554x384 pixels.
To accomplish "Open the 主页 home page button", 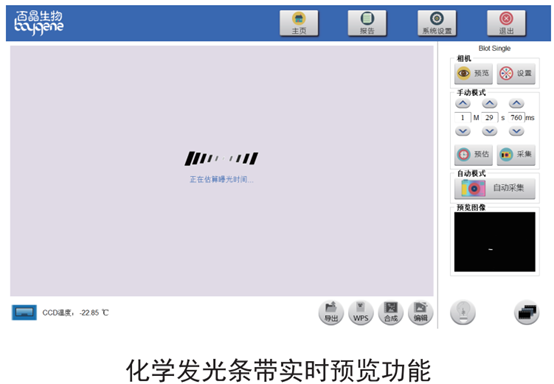I will (299, 23).
